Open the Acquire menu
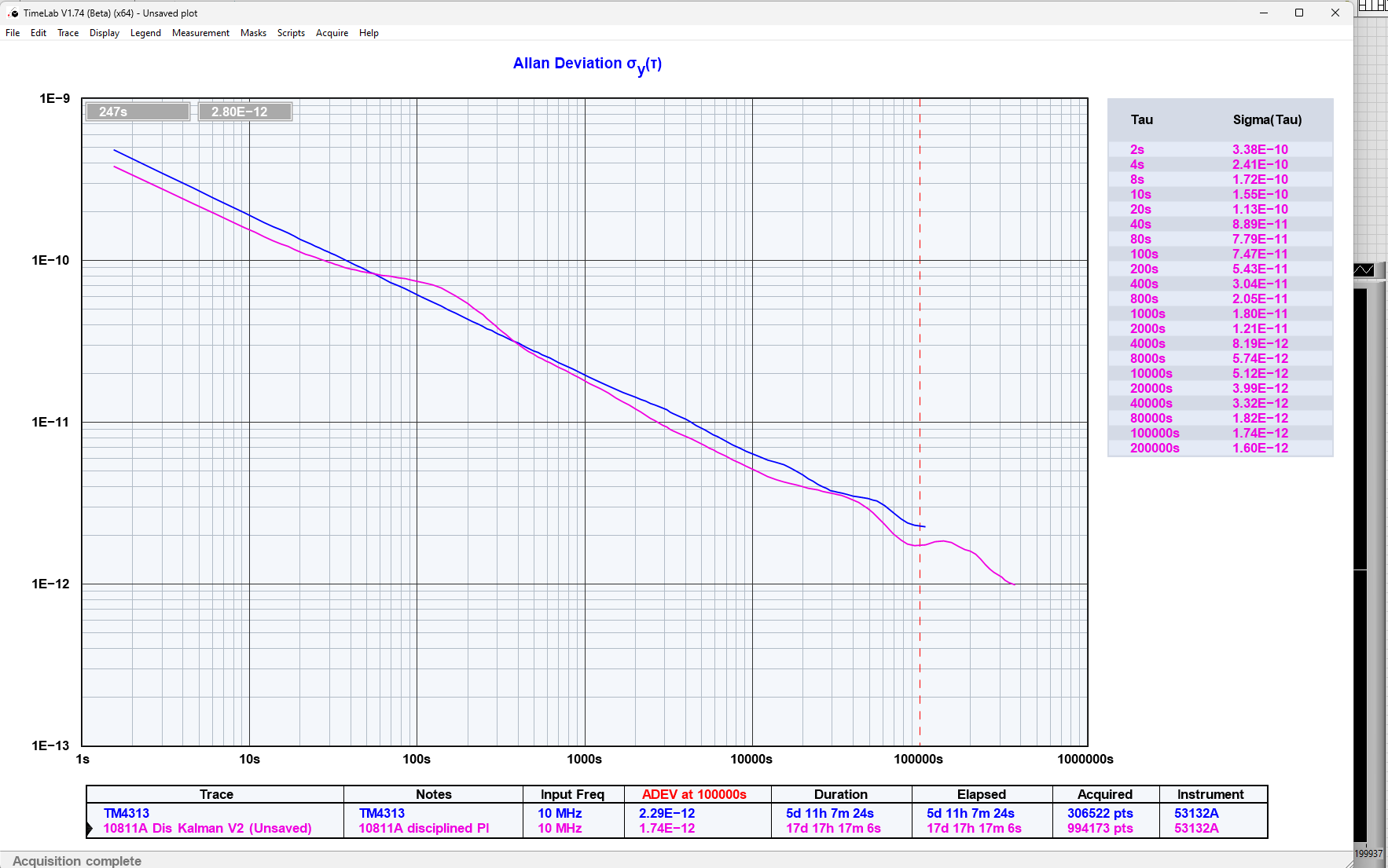The image size is (1388, 868). click(x=332, y=33)
